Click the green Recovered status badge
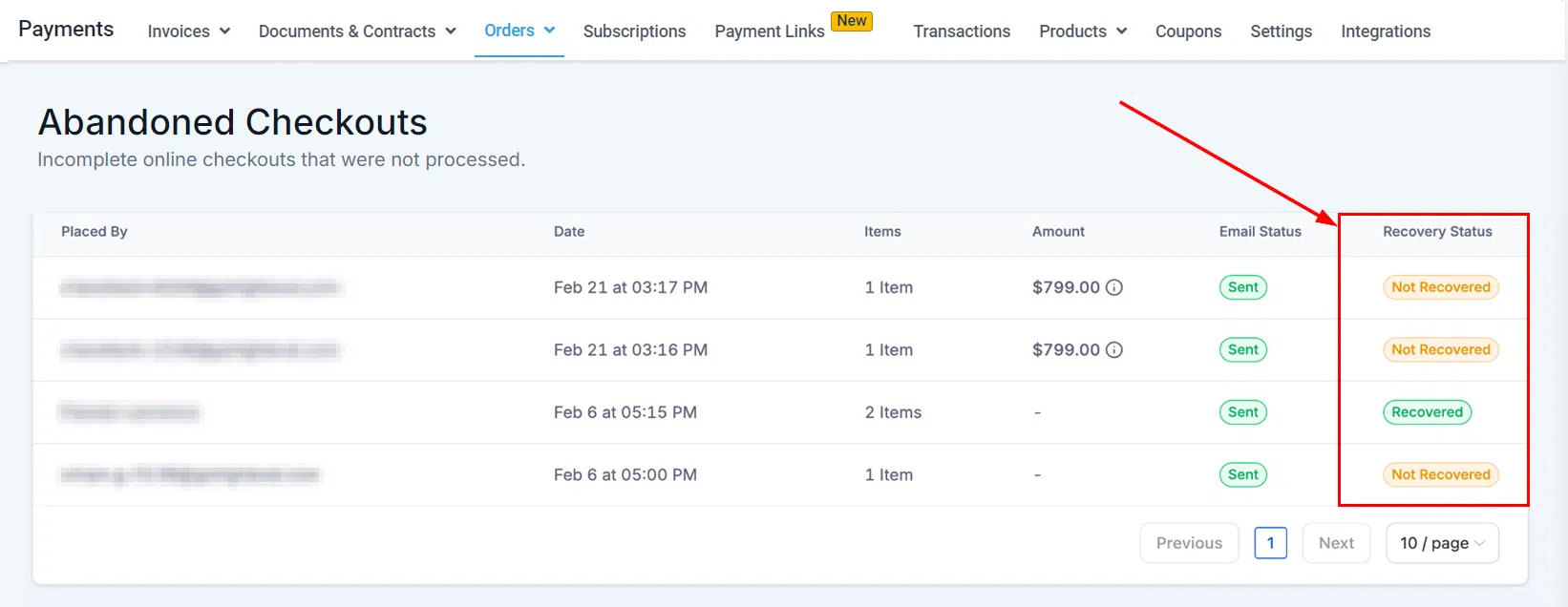 point(1427,412)
